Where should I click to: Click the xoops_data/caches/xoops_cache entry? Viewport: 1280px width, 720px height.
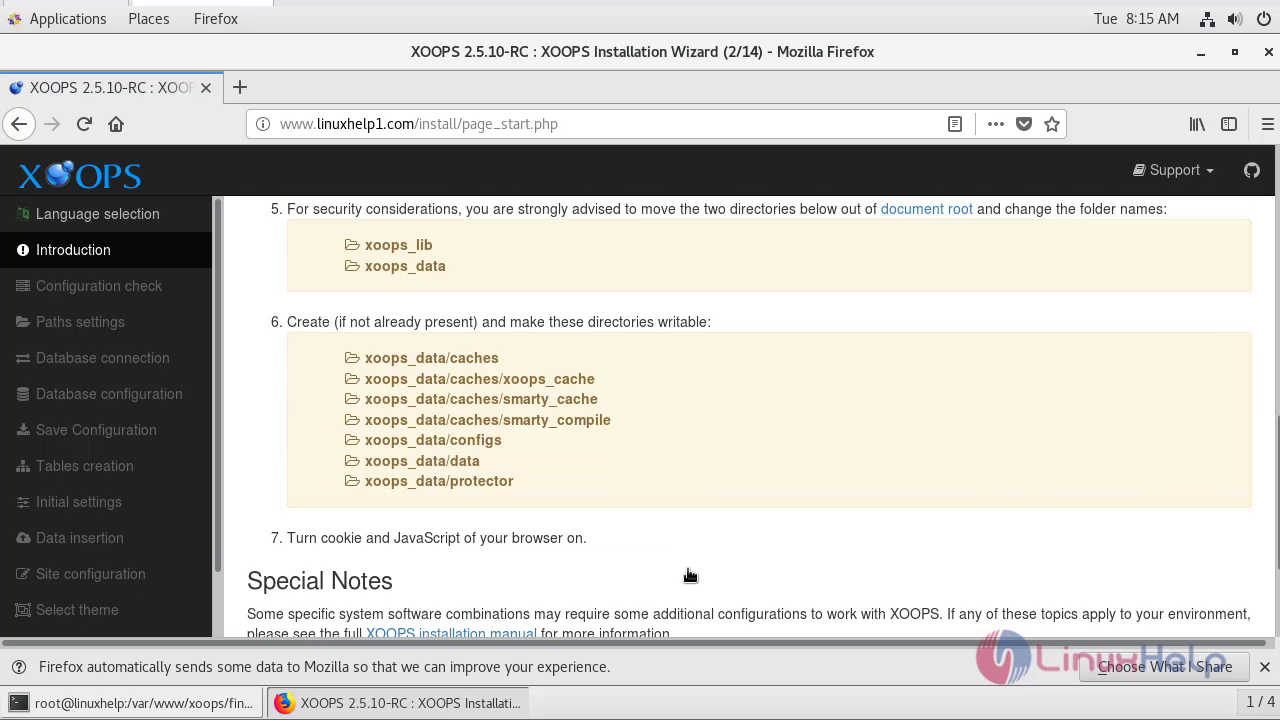479,379
